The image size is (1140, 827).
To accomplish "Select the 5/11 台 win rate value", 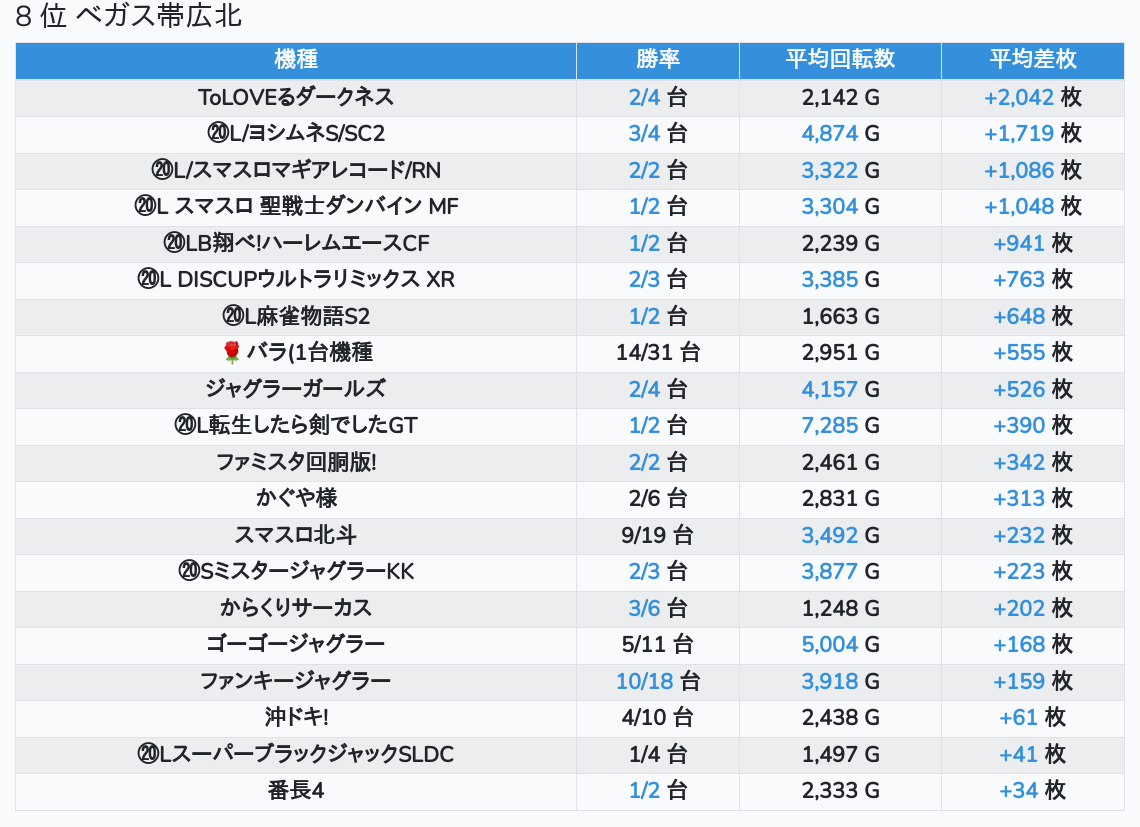I will (x=658, y=644).
